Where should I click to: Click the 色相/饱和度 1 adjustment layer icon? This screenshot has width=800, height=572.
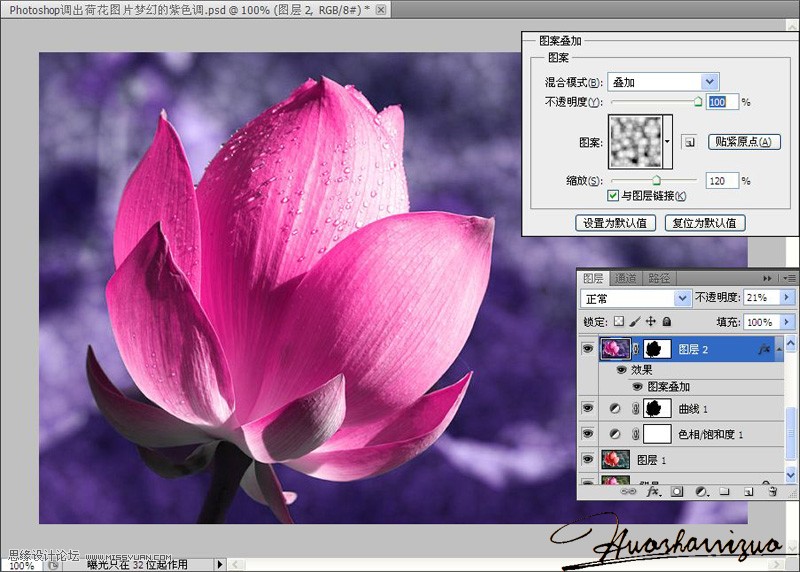coord(615,434)
